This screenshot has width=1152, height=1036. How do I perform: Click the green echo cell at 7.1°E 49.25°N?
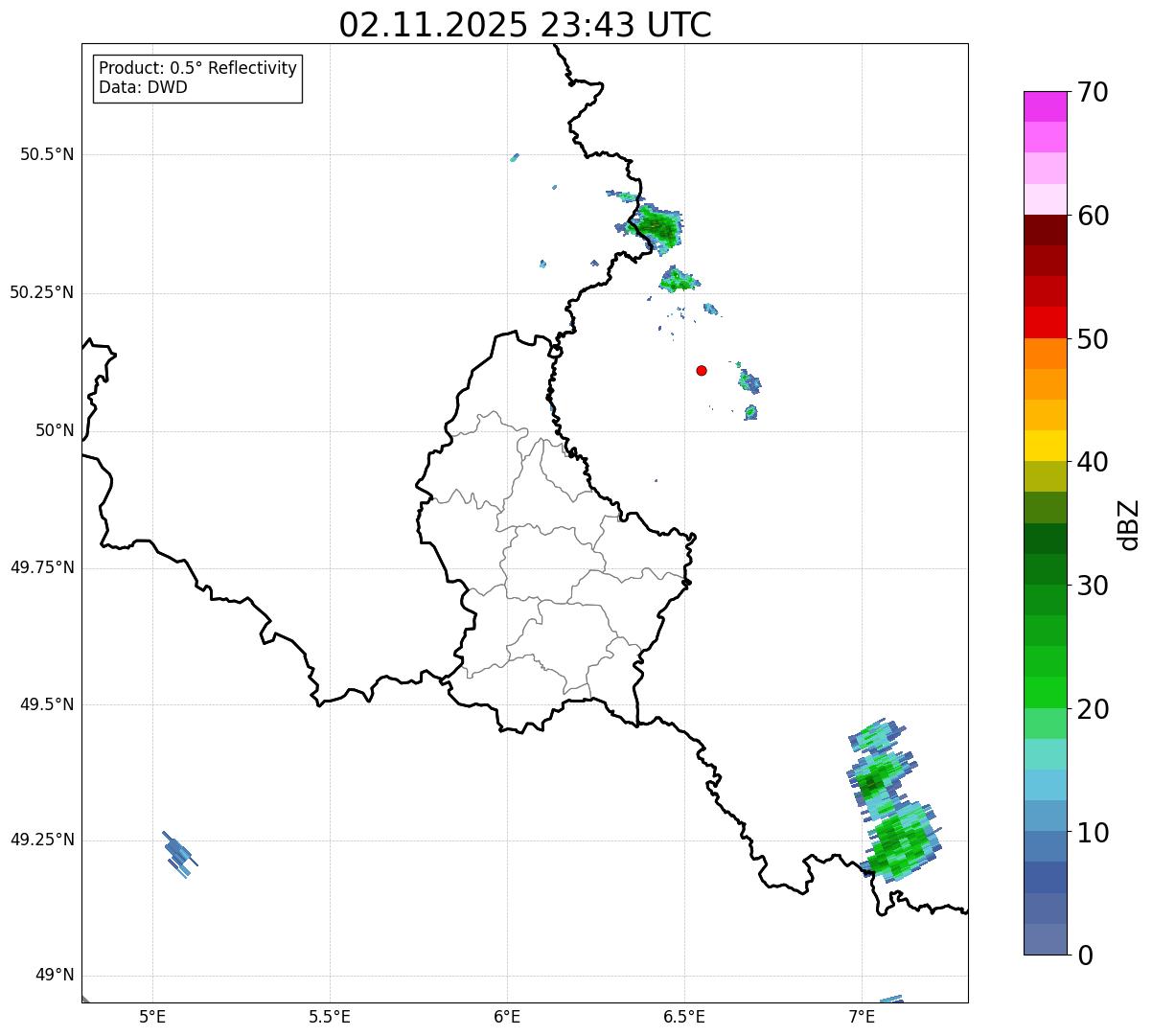pyautogui.click(x=902, y=840)
